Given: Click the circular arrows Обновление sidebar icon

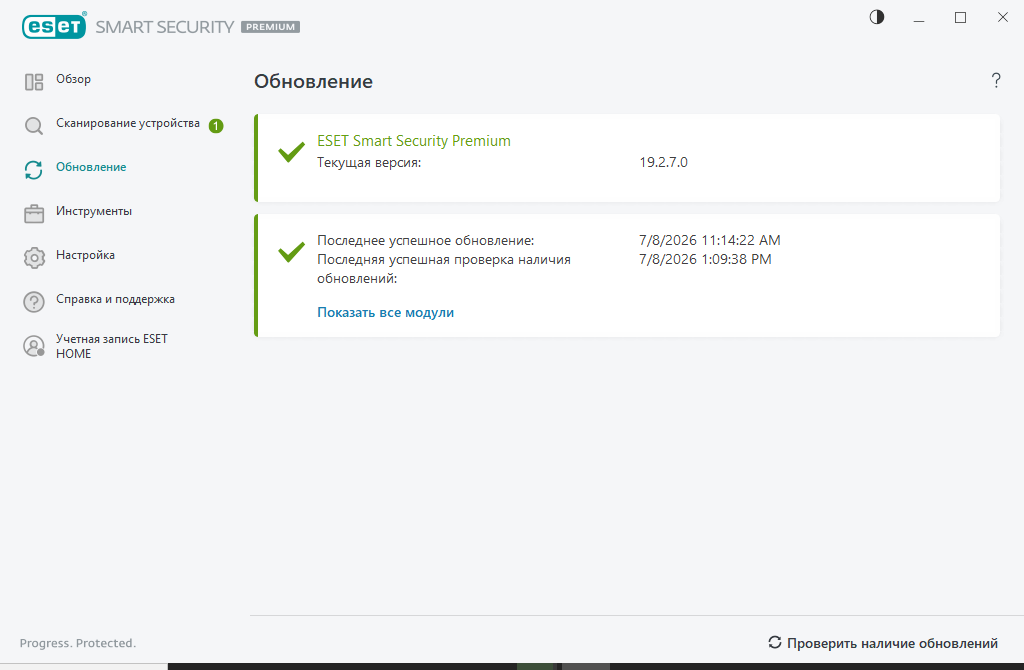Looking at the screenshot, I should point(34,170).
